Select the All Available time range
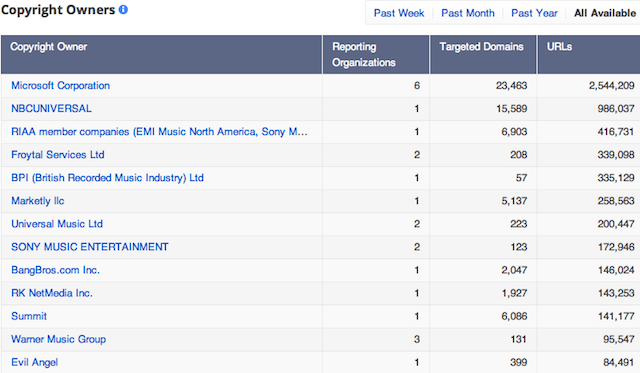 [x=605, y=13]
